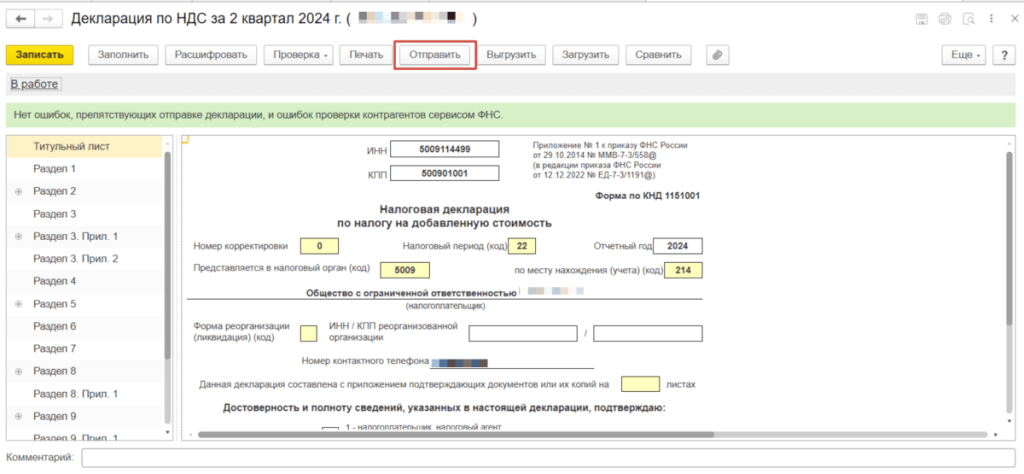Go back with the left arrow

(x=21, y=20)
